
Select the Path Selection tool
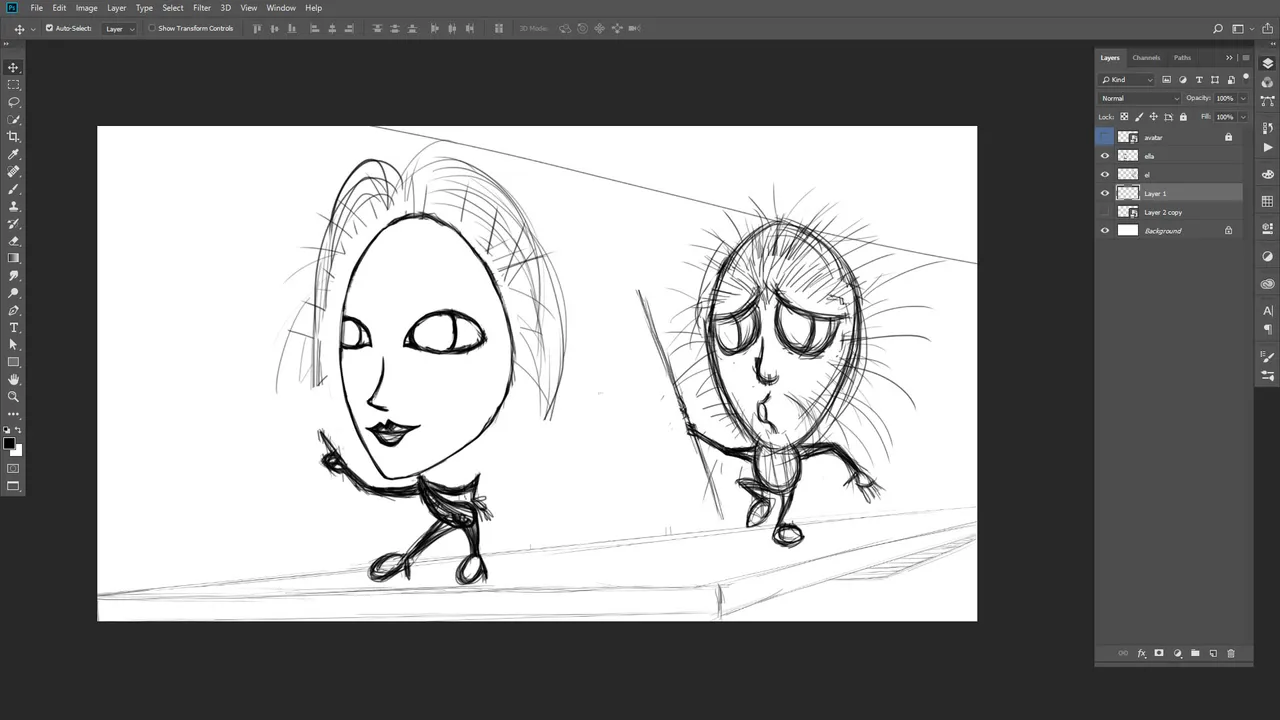click(13, 345)
